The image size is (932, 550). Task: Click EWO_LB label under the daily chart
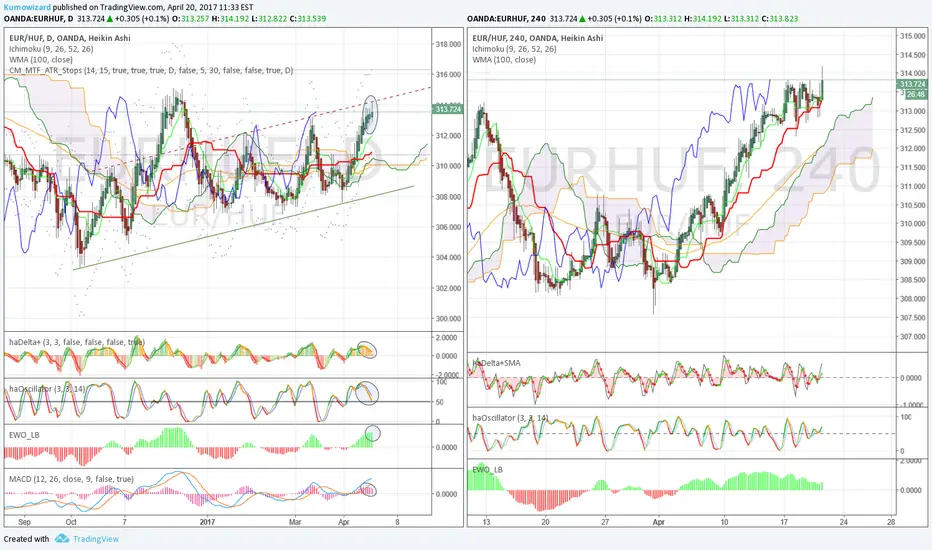tap(24, 435)
